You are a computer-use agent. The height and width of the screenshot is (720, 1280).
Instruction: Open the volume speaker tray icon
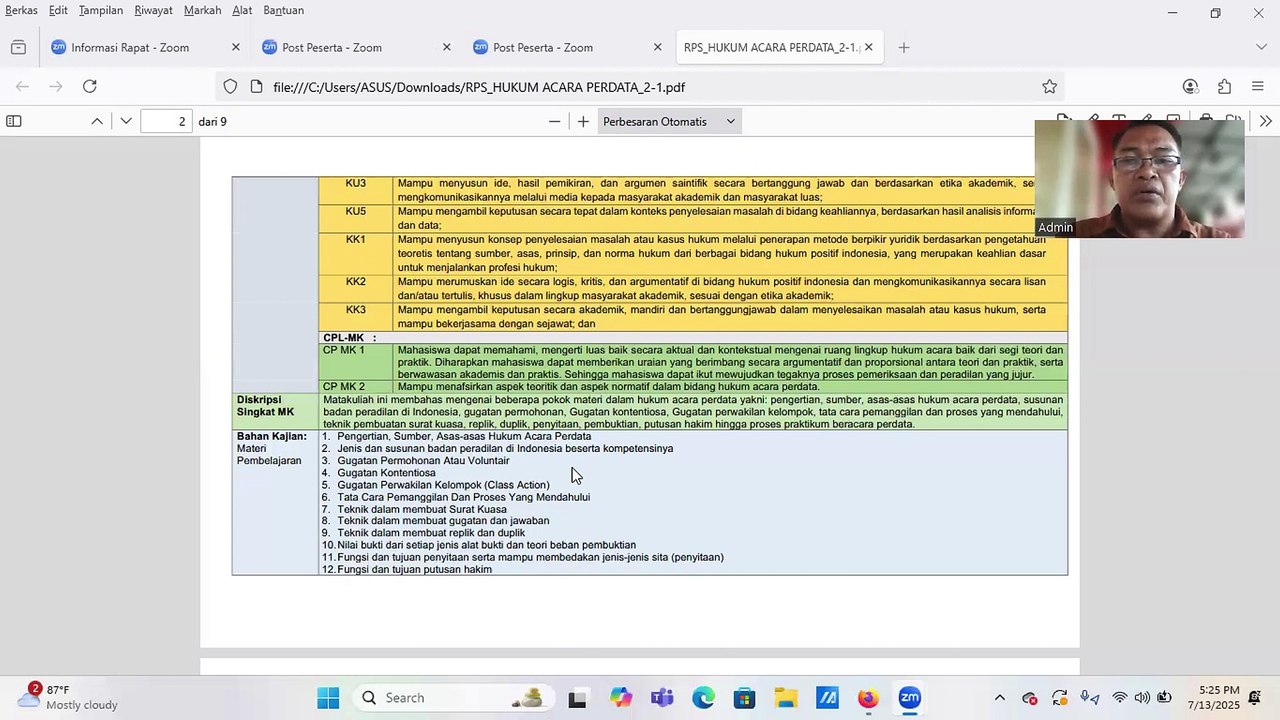pos(1142,698)
